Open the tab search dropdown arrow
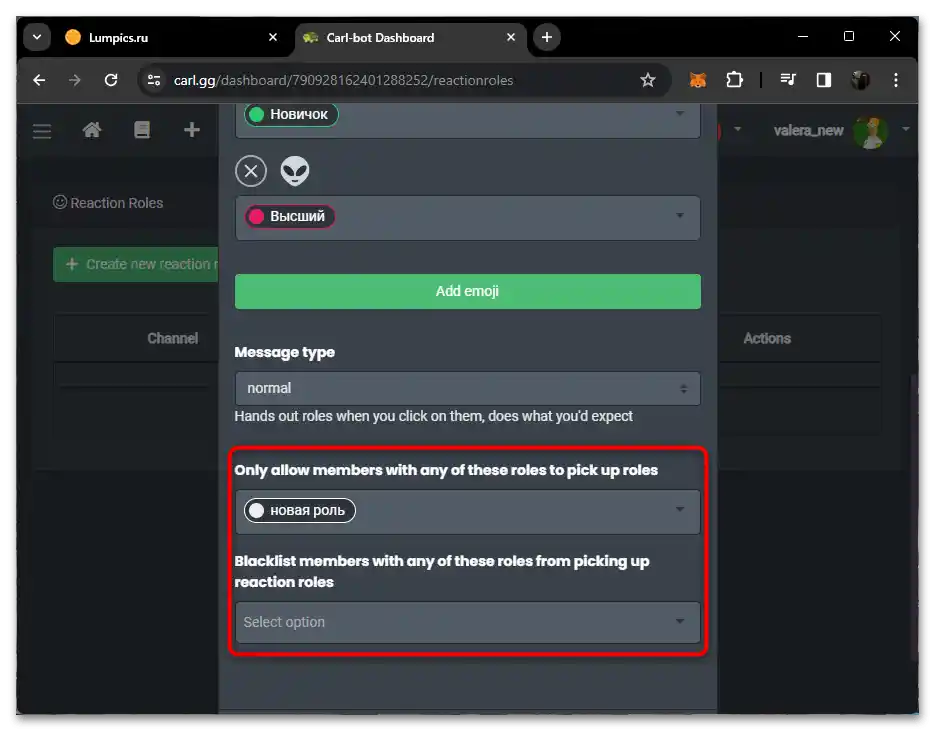The height and width of the screenshot is (731, 935). (37, 37)
